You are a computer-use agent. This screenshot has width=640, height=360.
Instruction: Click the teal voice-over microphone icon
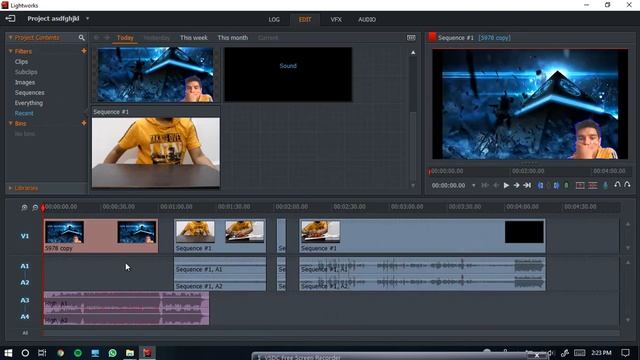606,185
